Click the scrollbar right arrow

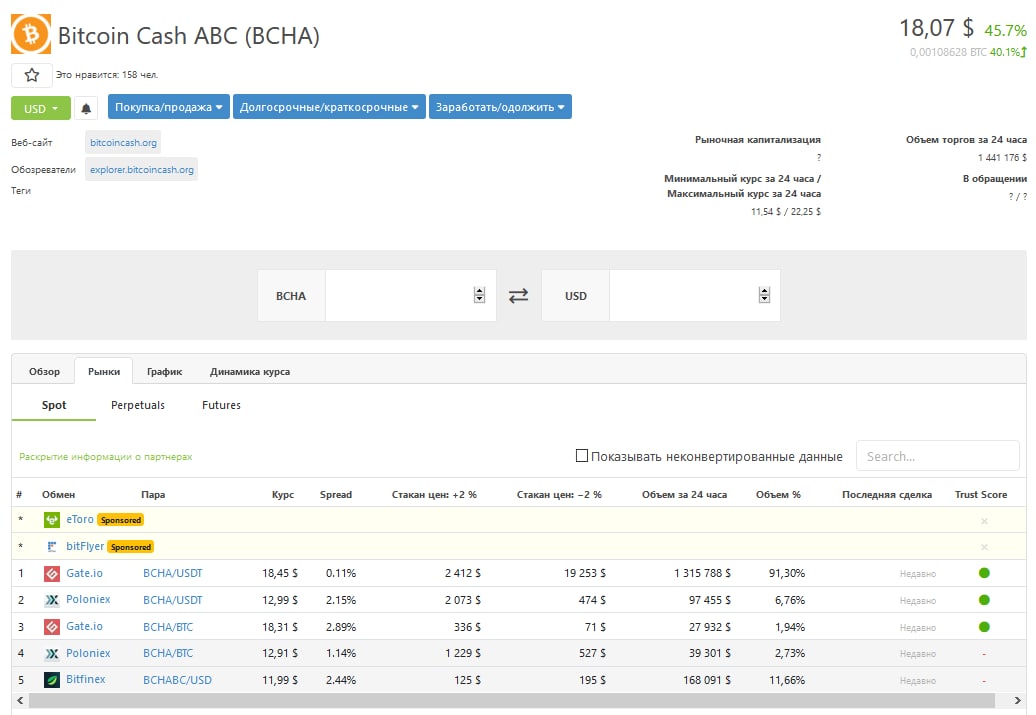click(1017, 700)
